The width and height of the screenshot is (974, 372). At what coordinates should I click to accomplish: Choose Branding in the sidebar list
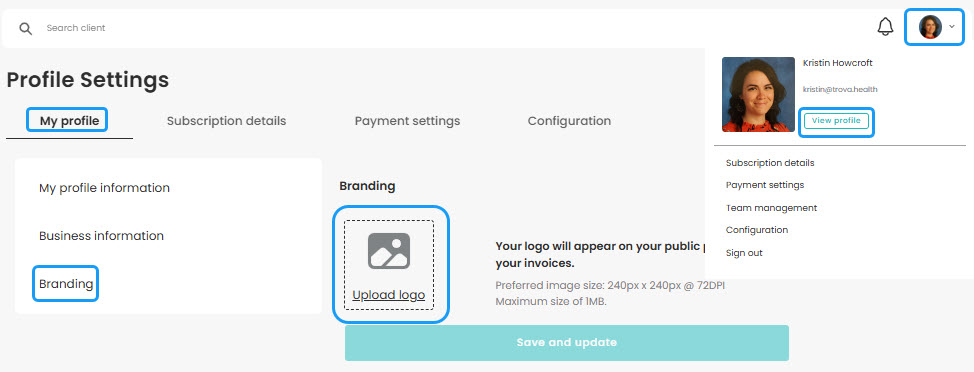[66, 284]
